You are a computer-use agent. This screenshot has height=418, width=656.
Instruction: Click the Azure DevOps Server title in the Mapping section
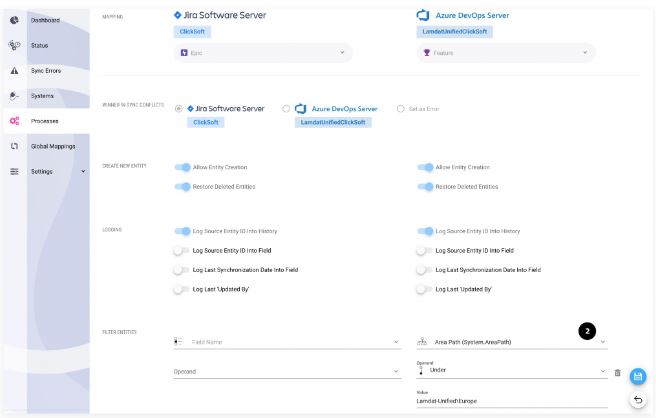[x=472, y=15]
